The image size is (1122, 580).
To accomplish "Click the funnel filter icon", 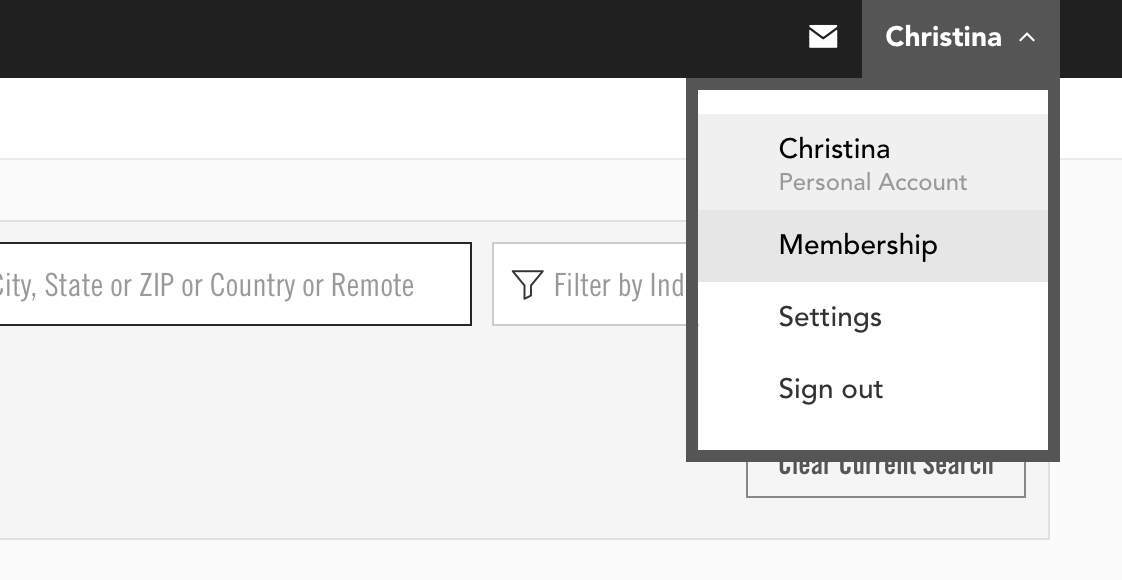I will click(x=527, y=285).
